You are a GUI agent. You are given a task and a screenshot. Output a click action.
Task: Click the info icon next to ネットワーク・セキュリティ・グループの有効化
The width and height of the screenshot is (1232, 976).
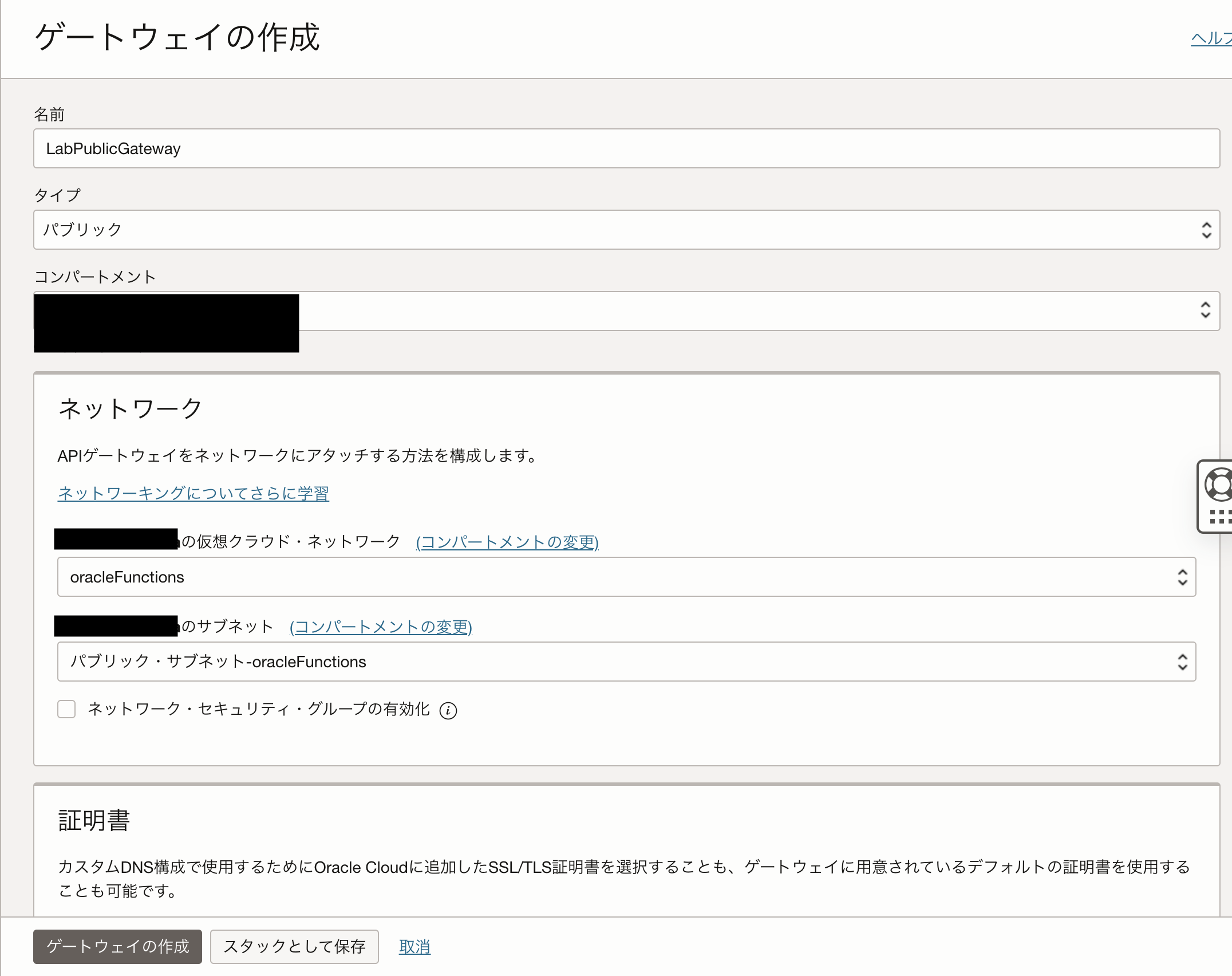pos(448,710)
